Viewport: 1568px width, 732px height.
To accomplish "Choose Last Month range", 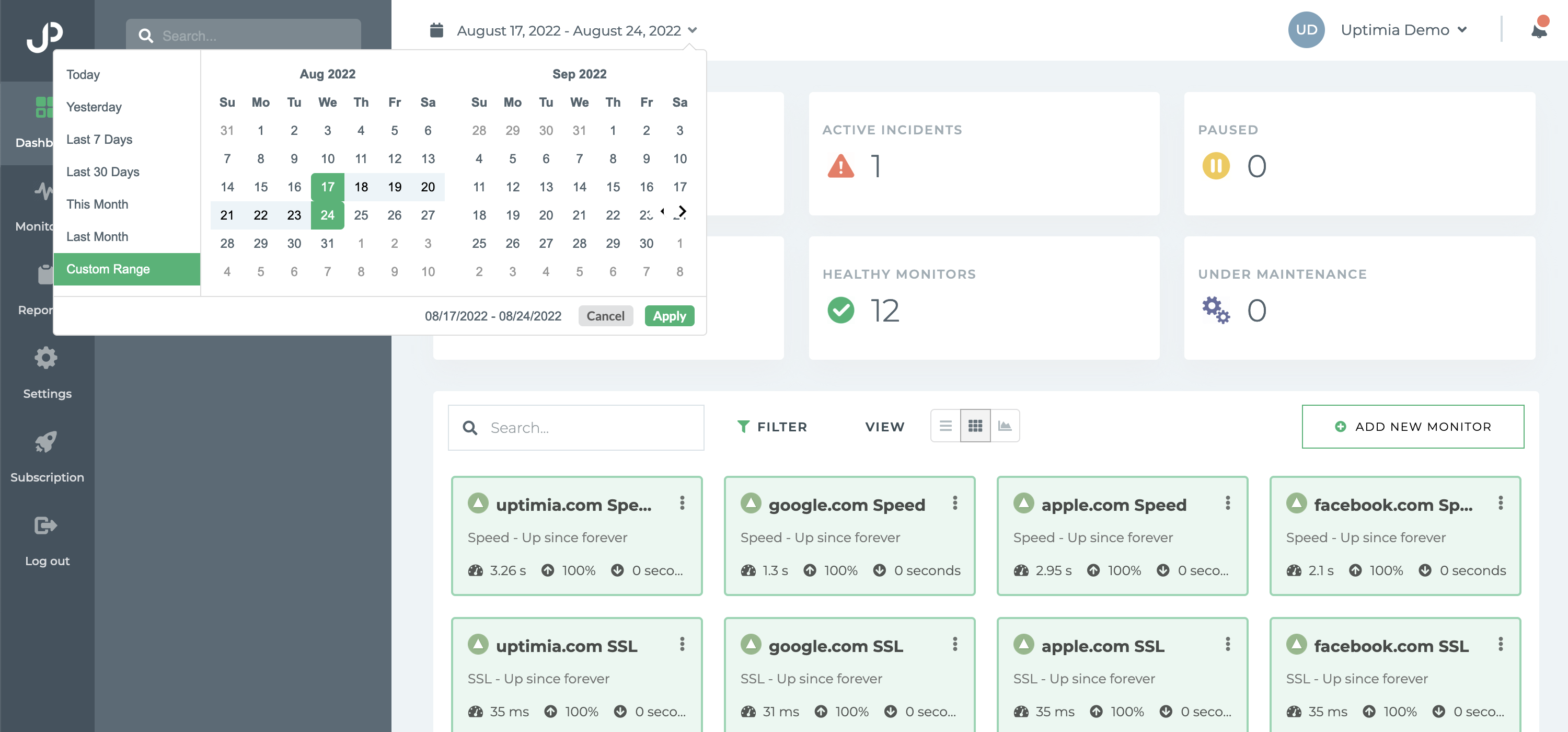I will (126, 236).
